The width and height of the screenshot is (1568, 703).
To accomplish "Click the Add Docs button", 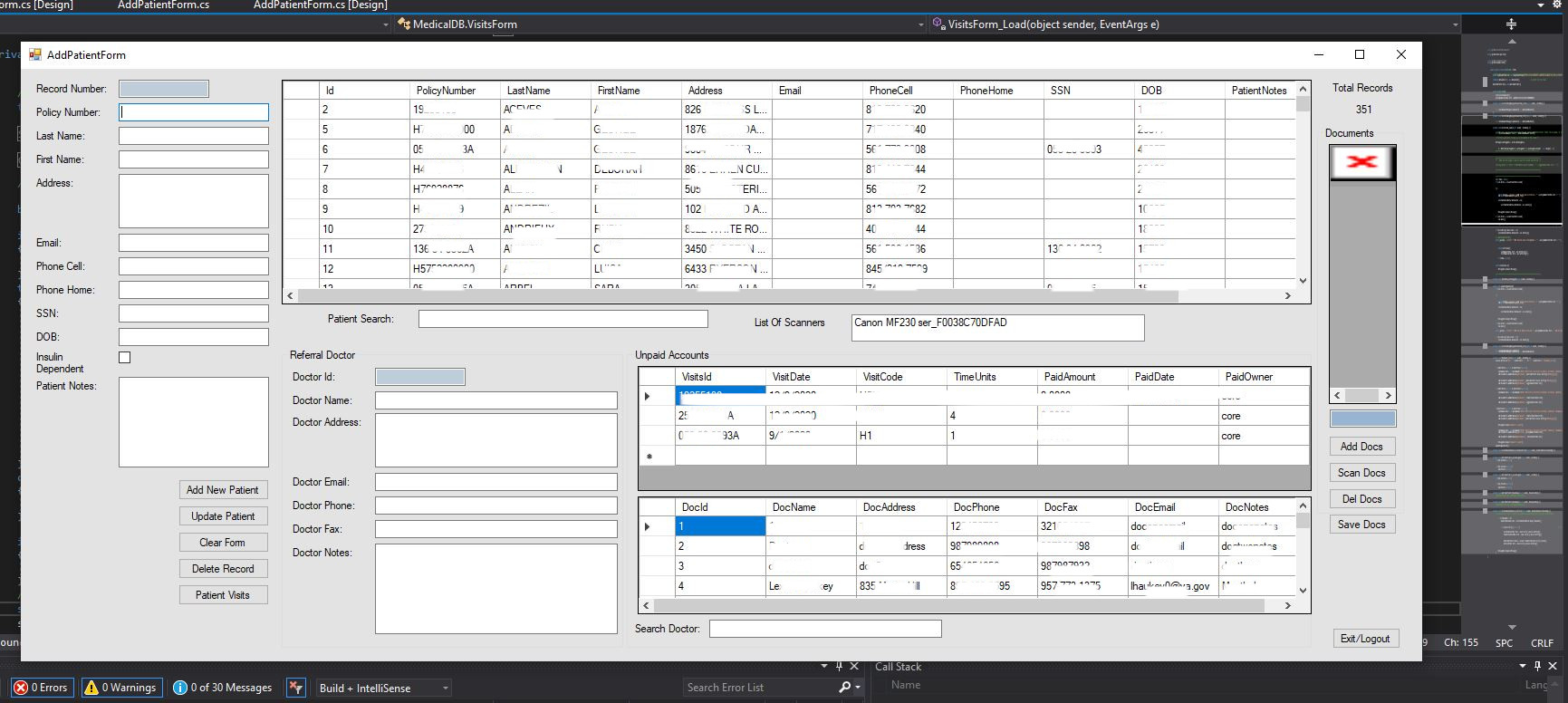I will click(x=1361, y=447).
